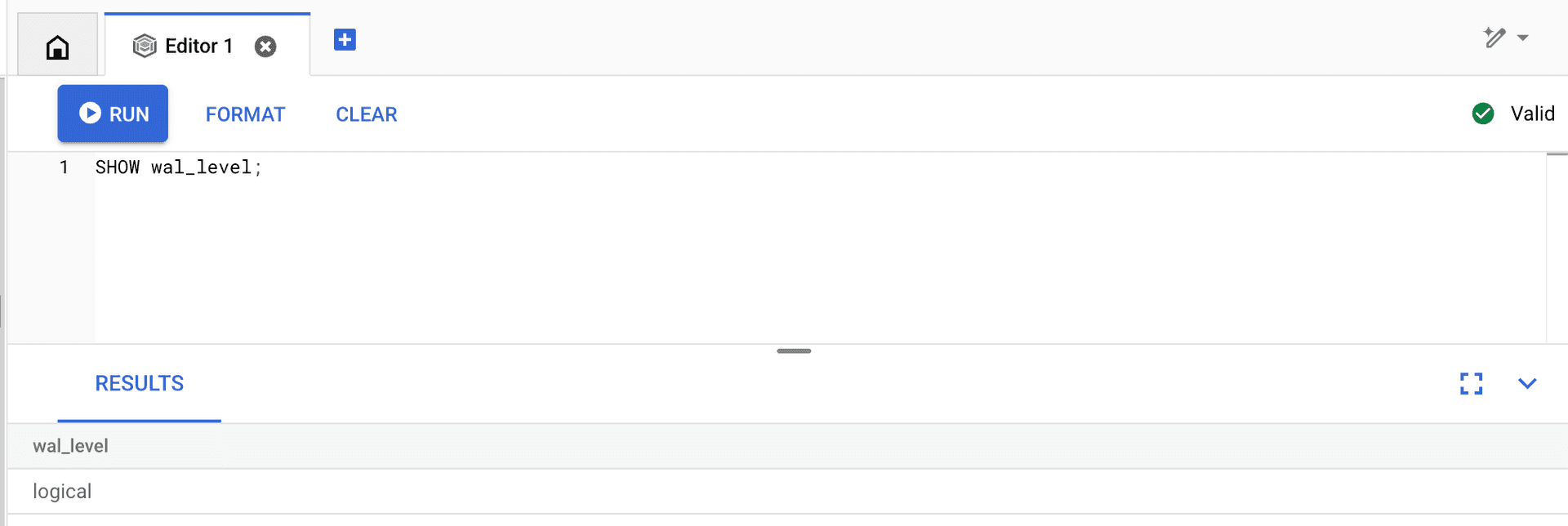Click the editor vertical scrollbar
The image size is (1568, 526).
coord(1557,245)
